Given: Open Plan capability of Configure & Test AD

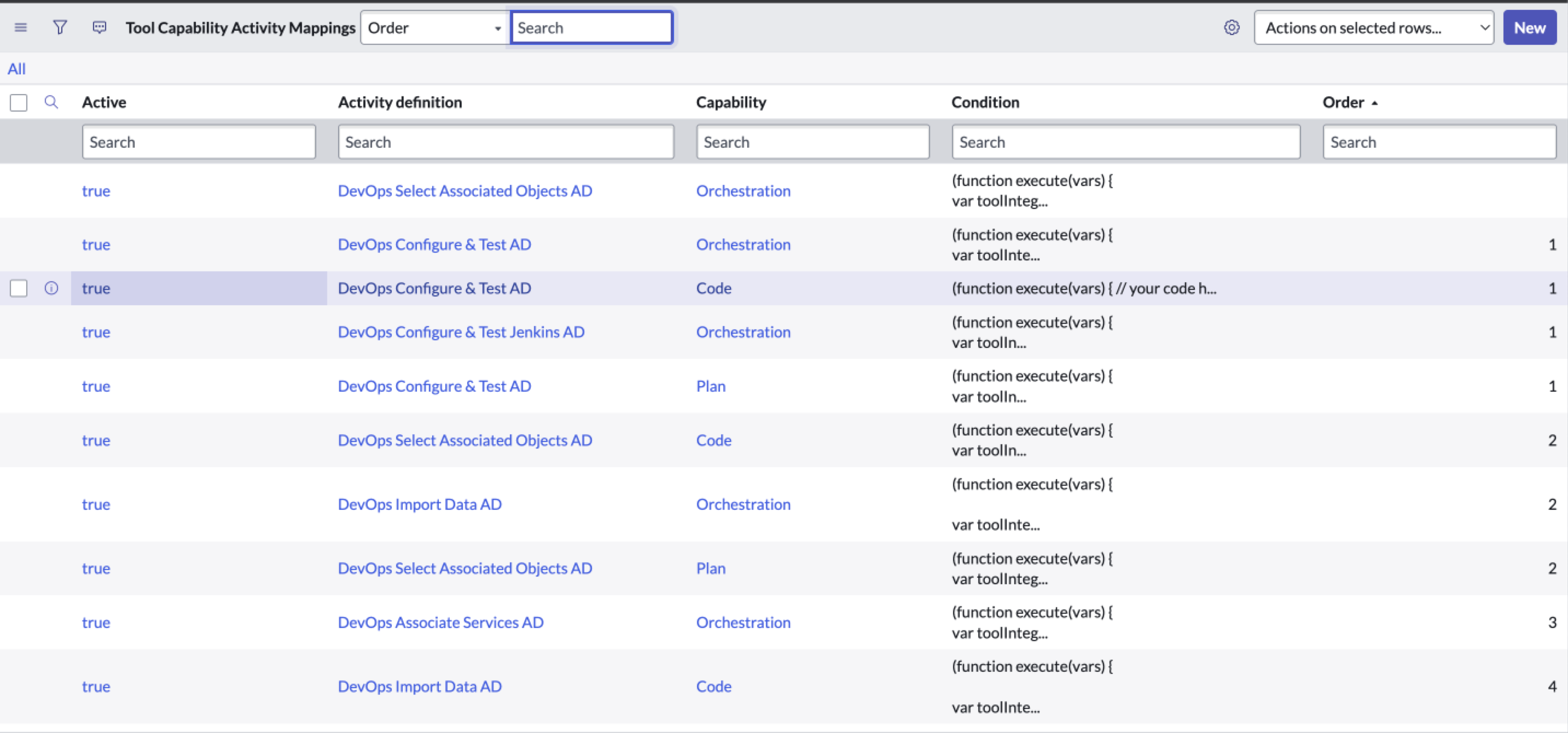Looking at the screenshot, I should pyautogui.click(x=711, y=386).
